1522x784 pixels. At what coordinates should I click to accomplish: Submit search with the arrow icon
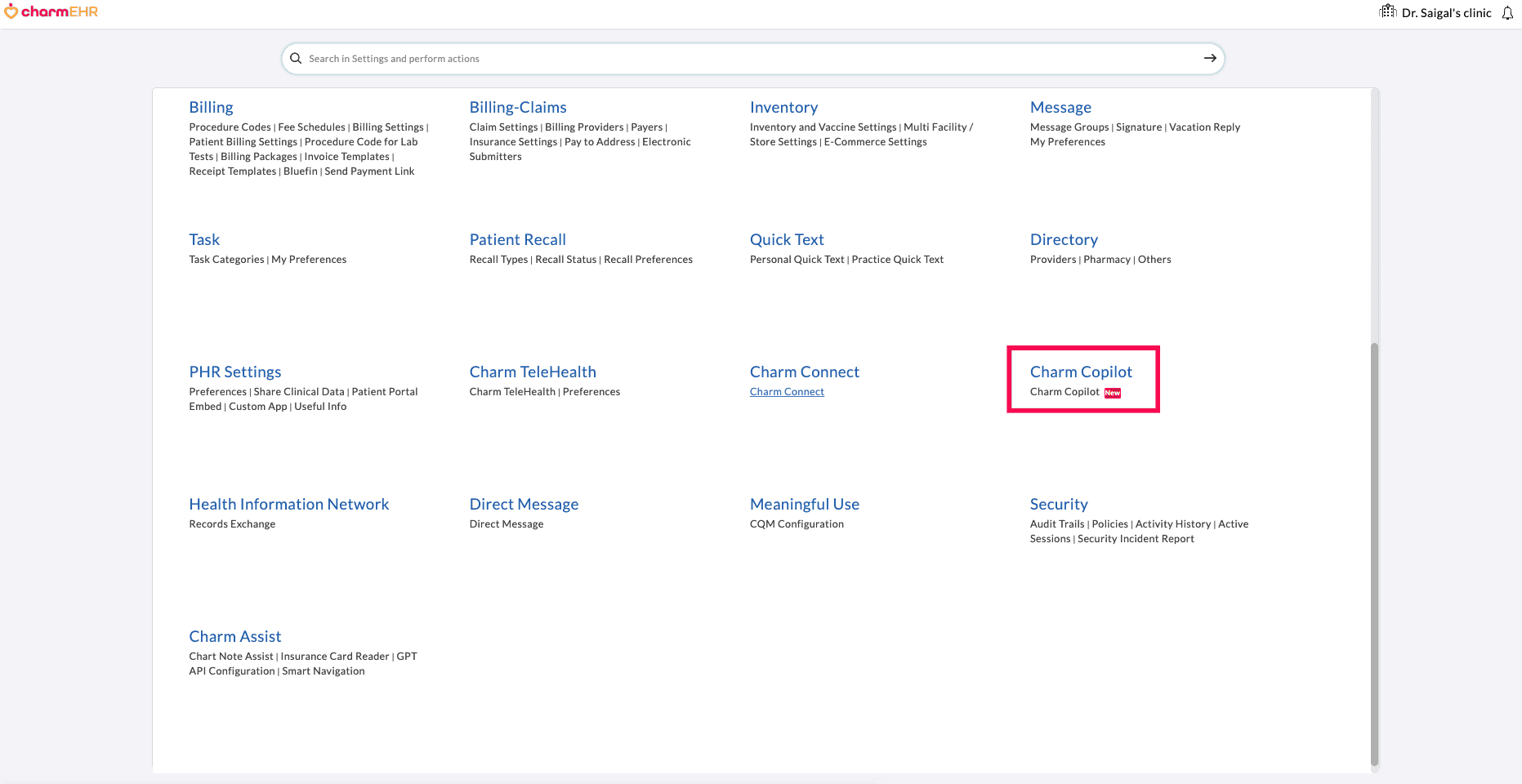1210,58
